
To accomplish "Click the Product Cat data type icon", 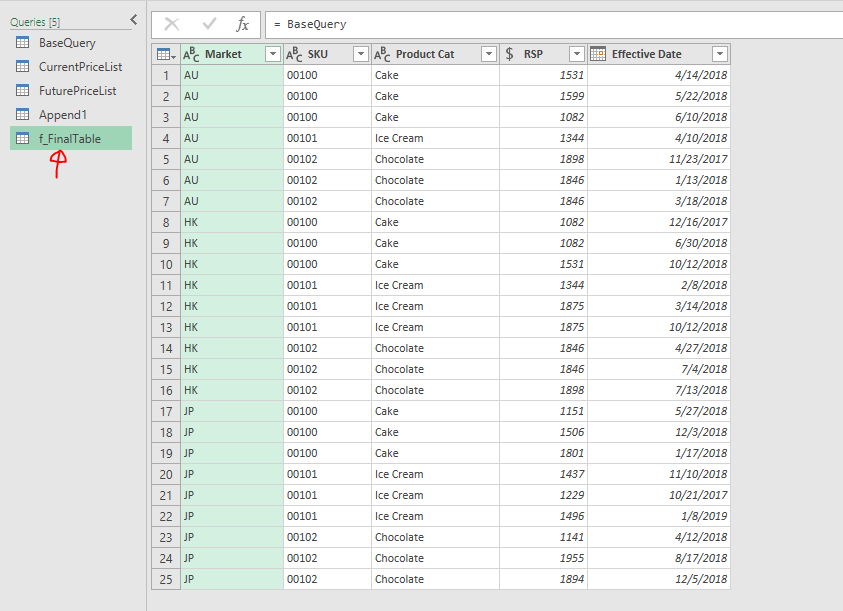I will pos(383,54).
